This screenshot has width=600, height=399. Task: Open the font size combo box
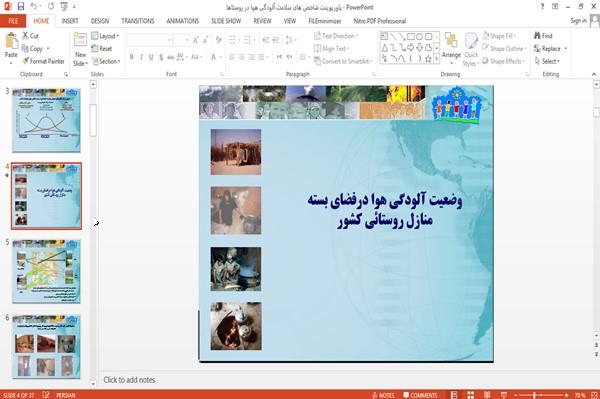pyautogui.click(x=181, y=40)
